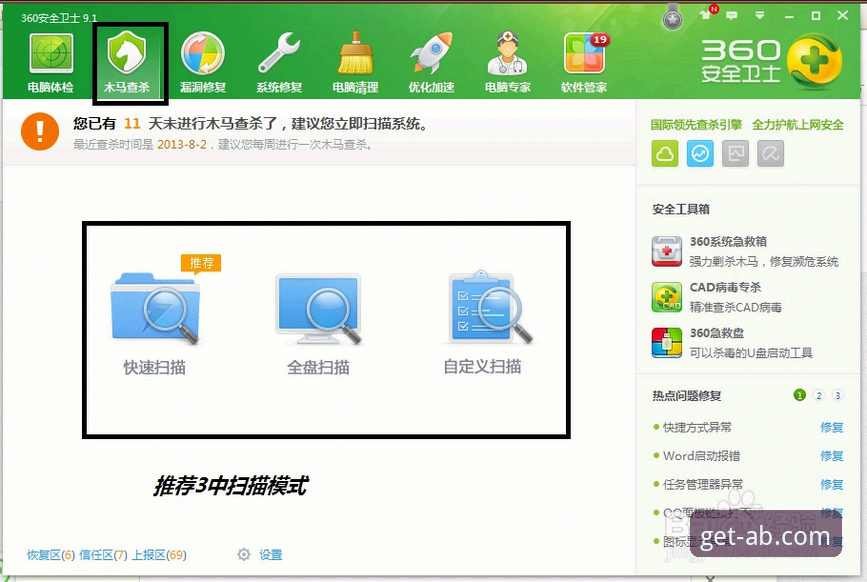Close the 360安全卫士 window
Viewport: 867px width, 582px height.
tap(843, 15)
